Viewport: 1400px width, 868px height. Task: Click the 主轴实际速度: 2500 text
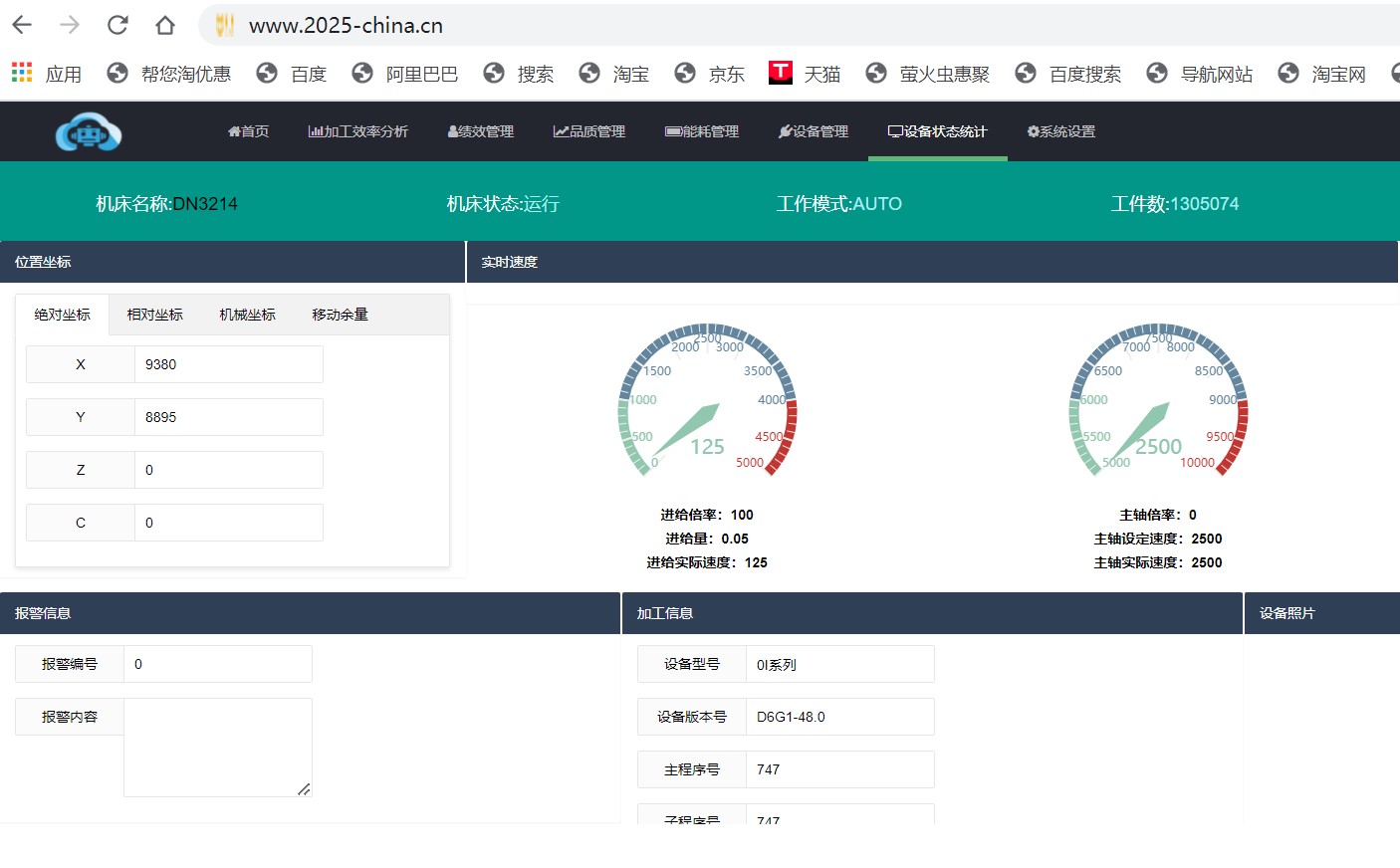click(x=1158, y=562)
